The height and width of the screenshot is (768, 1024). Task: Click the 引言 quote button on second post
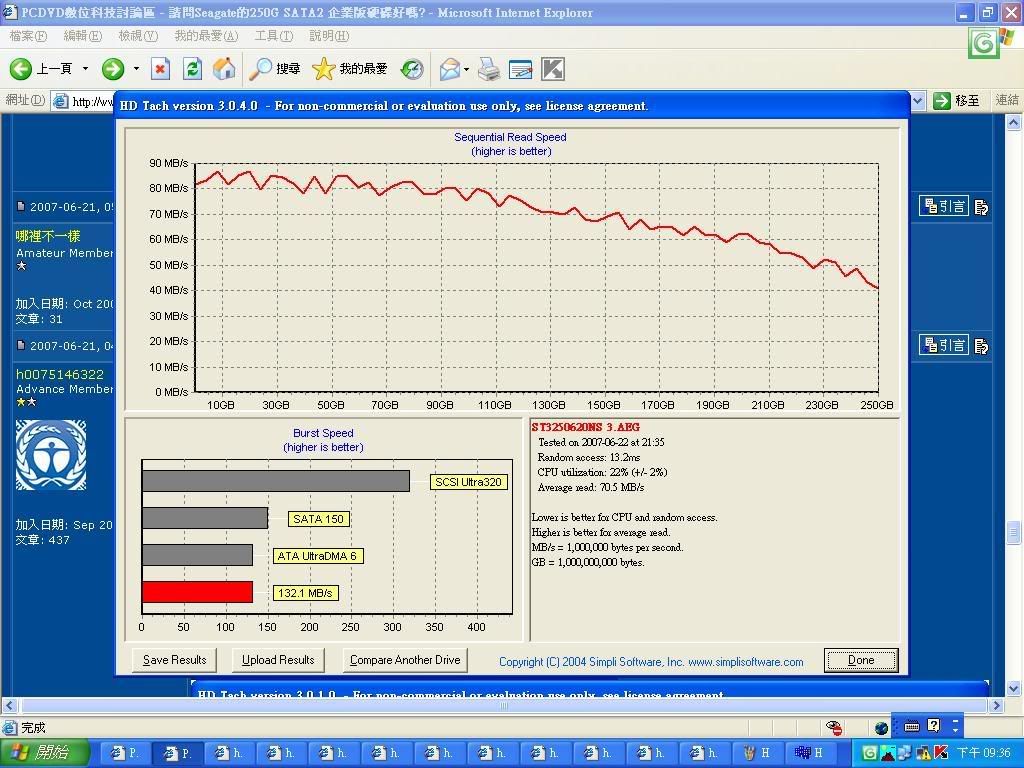click(944, 345)
